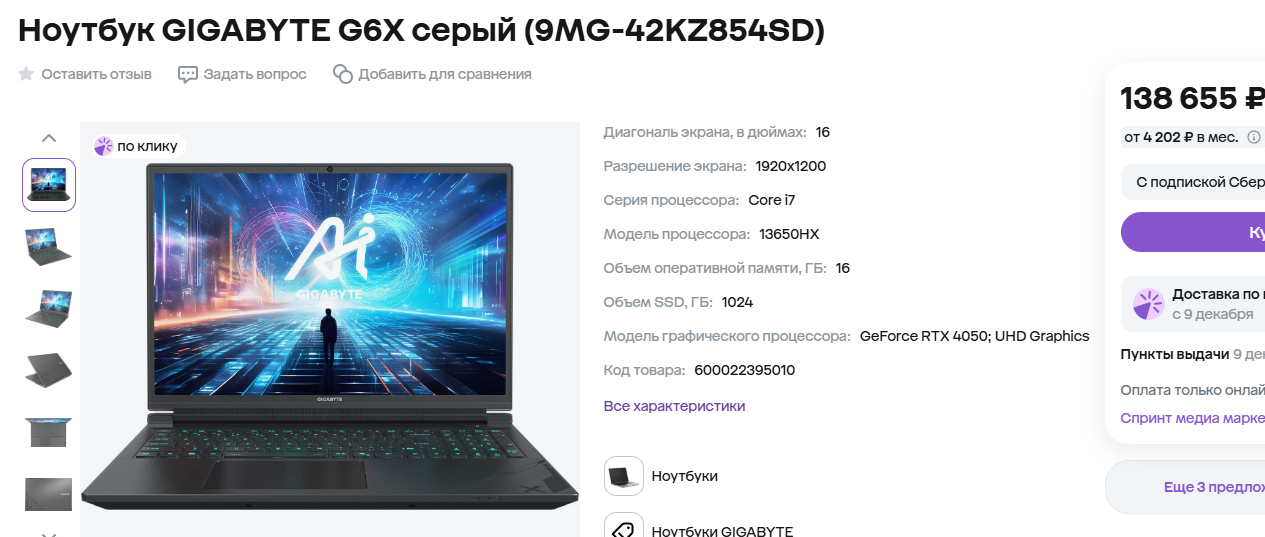Select the closed-lid laptop thumbnail
Viewport: 1265px width, 537px height.
[49, 371]
